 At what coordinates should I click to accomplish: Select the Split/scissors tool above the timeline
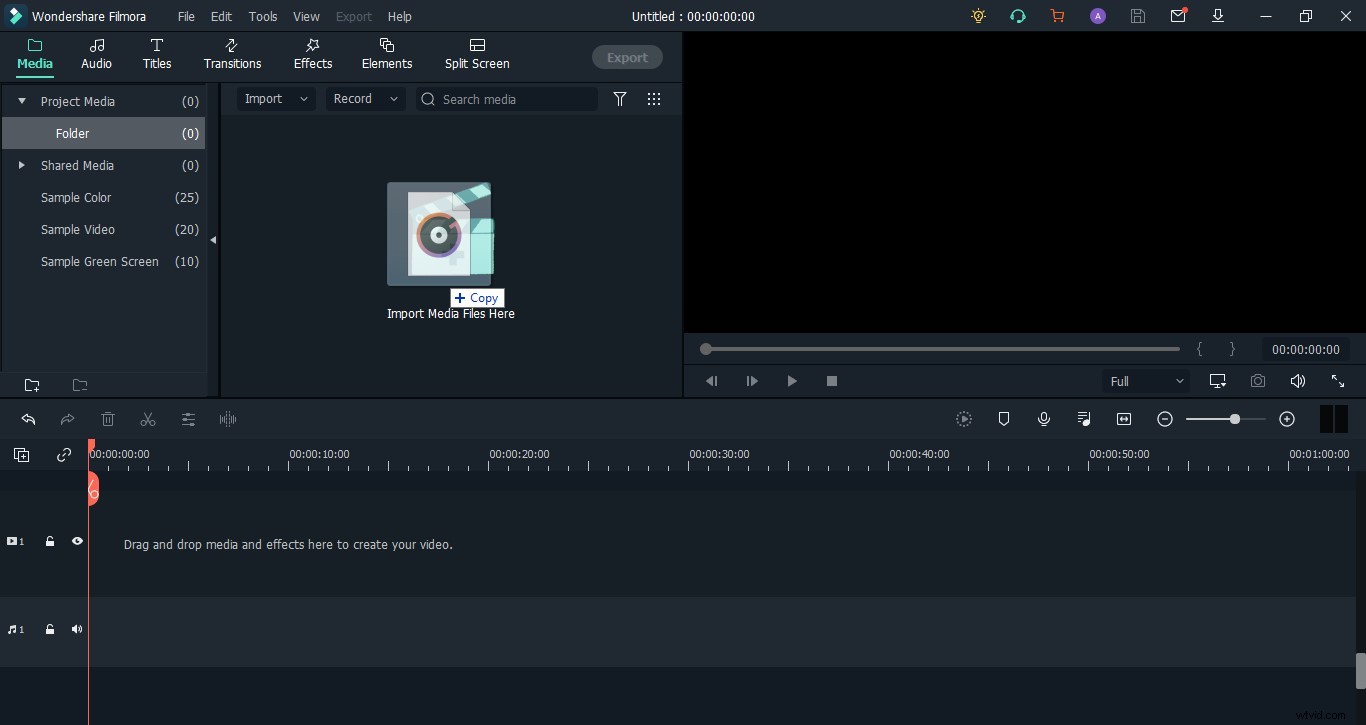point(147,419)
